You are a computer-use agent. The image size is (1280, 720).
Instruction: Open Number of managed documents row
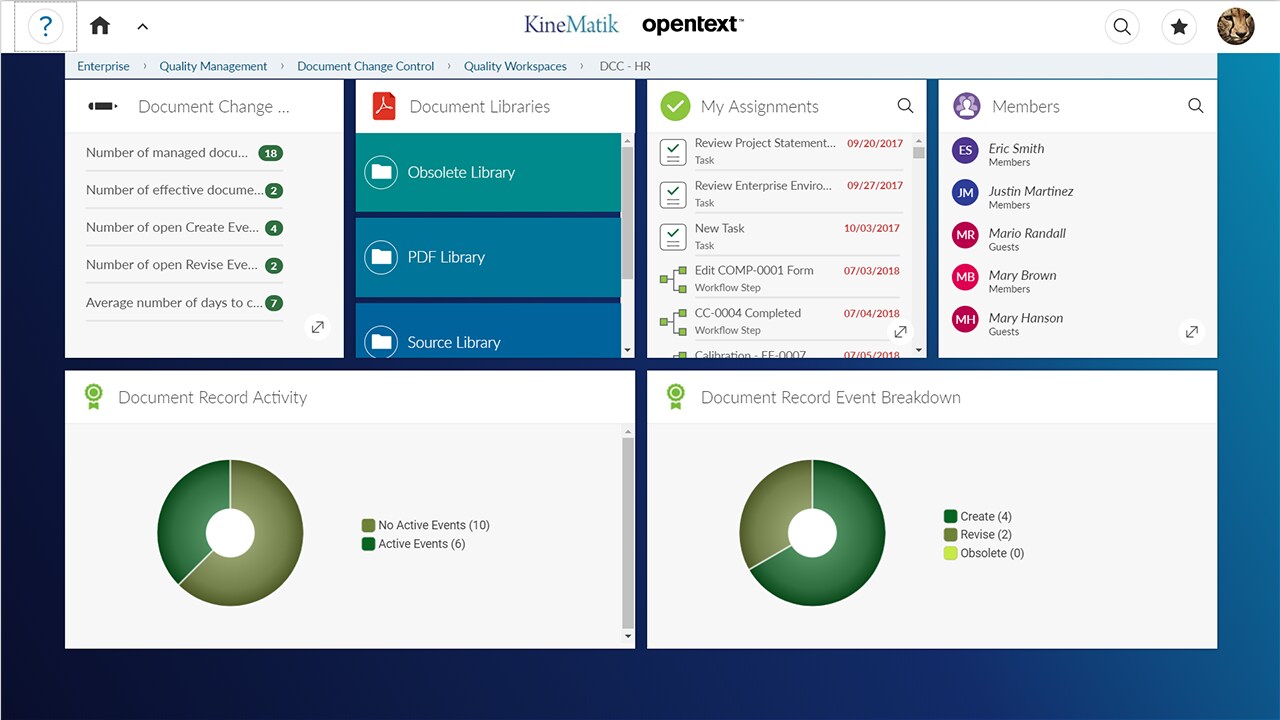point(184,153)
